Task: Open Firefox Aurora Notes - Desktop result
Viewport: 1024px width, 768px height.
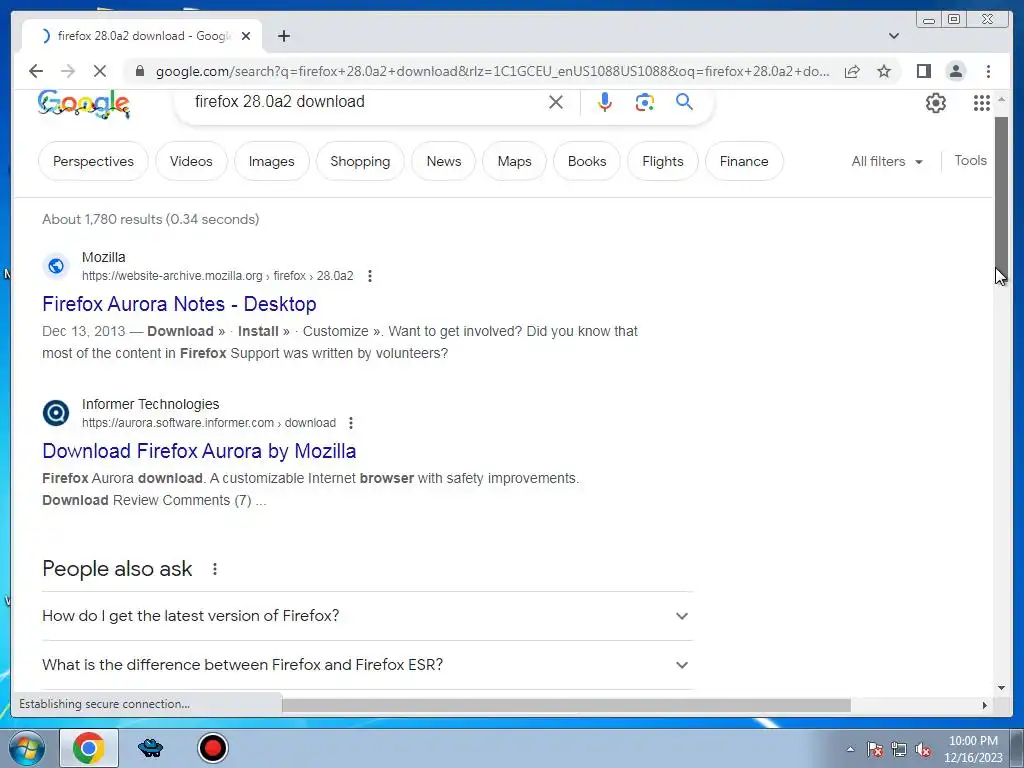Action: (180, 304)
